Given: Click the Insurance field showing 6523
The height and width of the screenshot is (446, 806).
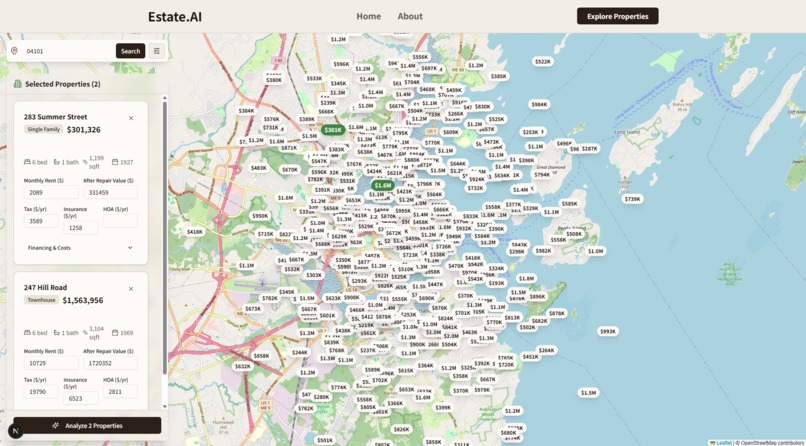Looking at the screenshot, I should 81,398.
